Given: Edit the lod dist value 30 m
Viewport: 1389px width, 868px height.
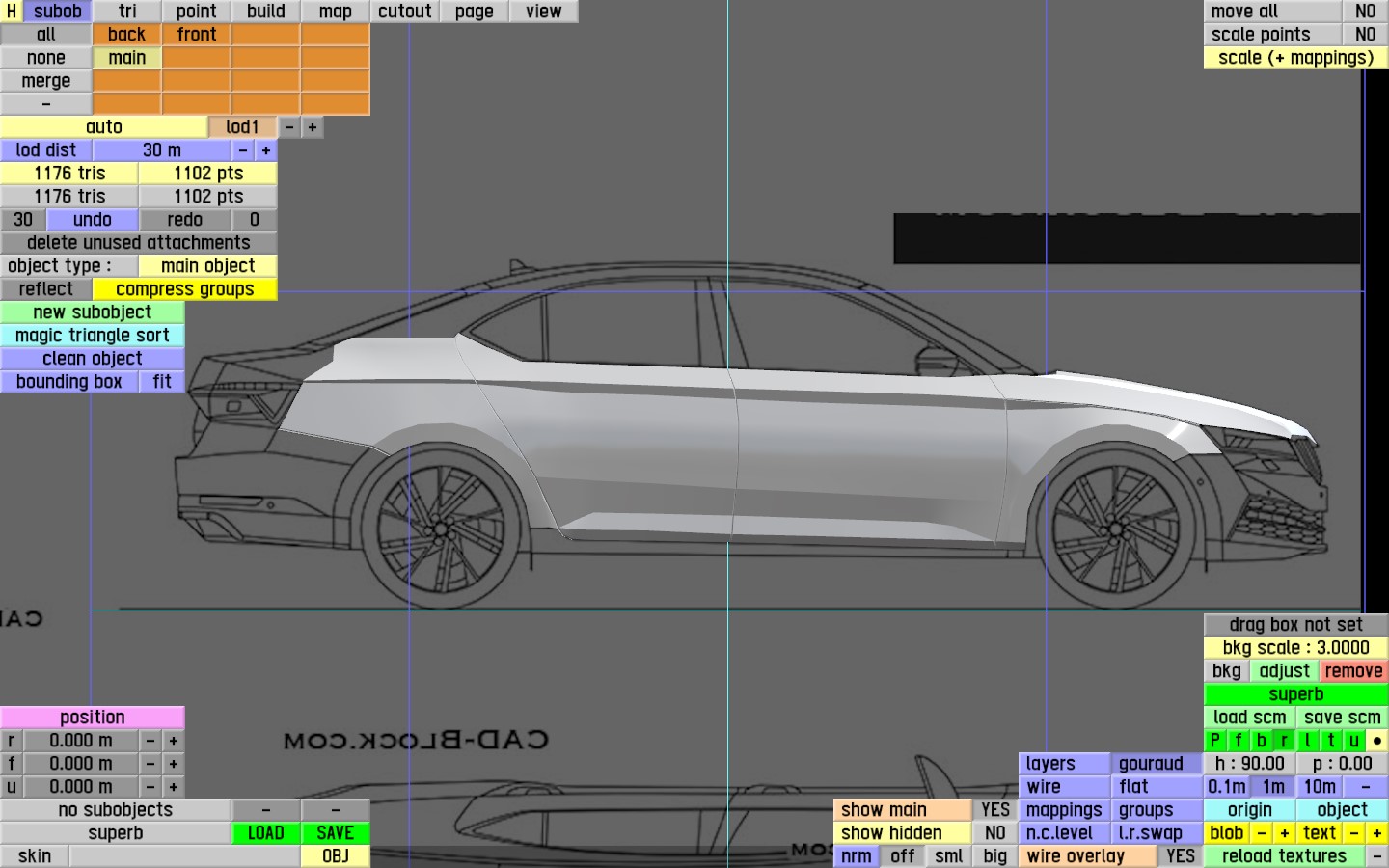Looking at the screenshot, I should point(162,150).
